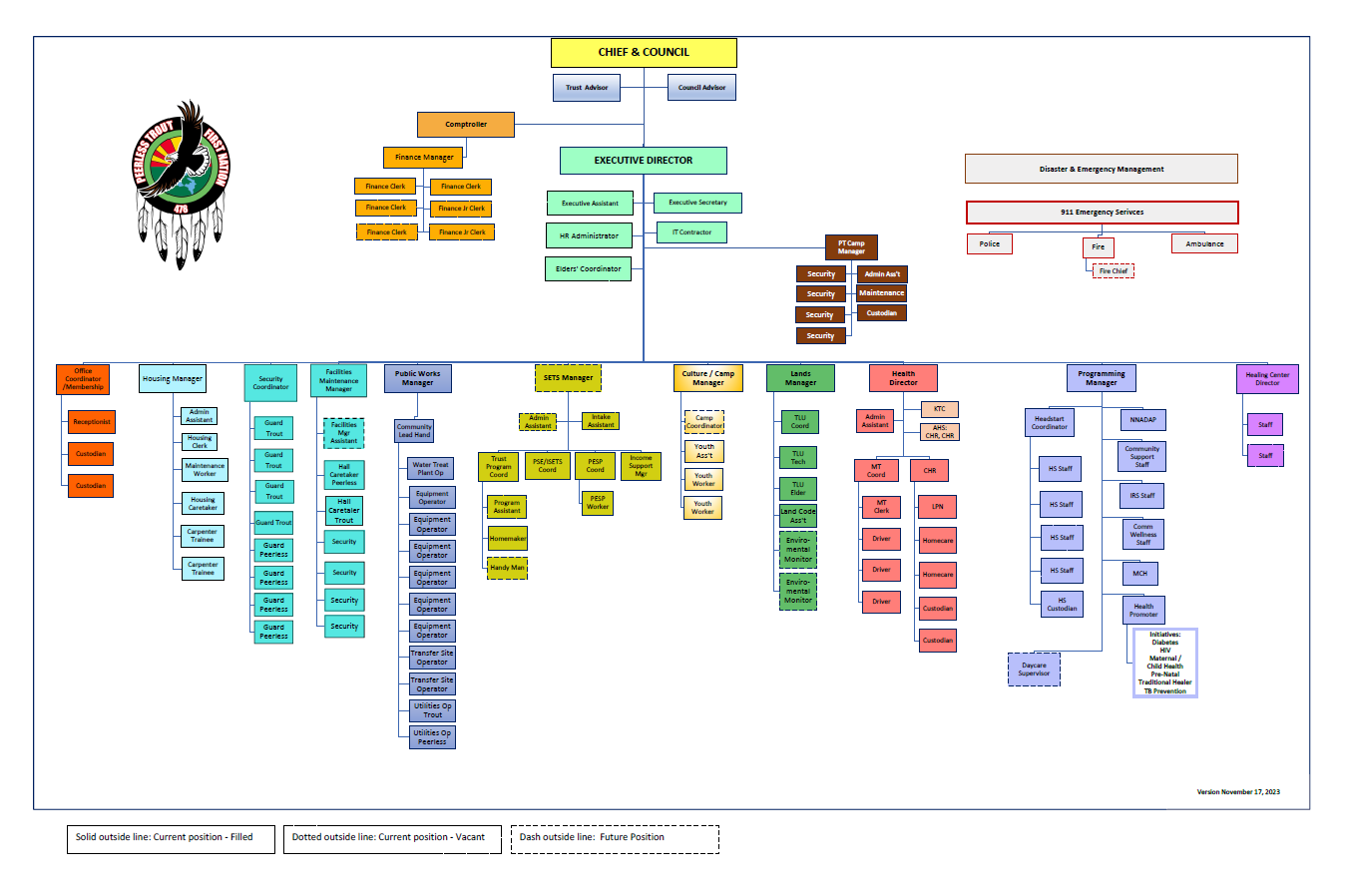Select the Council Advisor box
Viewport: 1345px width, 896px height.
tap(701, 88)
